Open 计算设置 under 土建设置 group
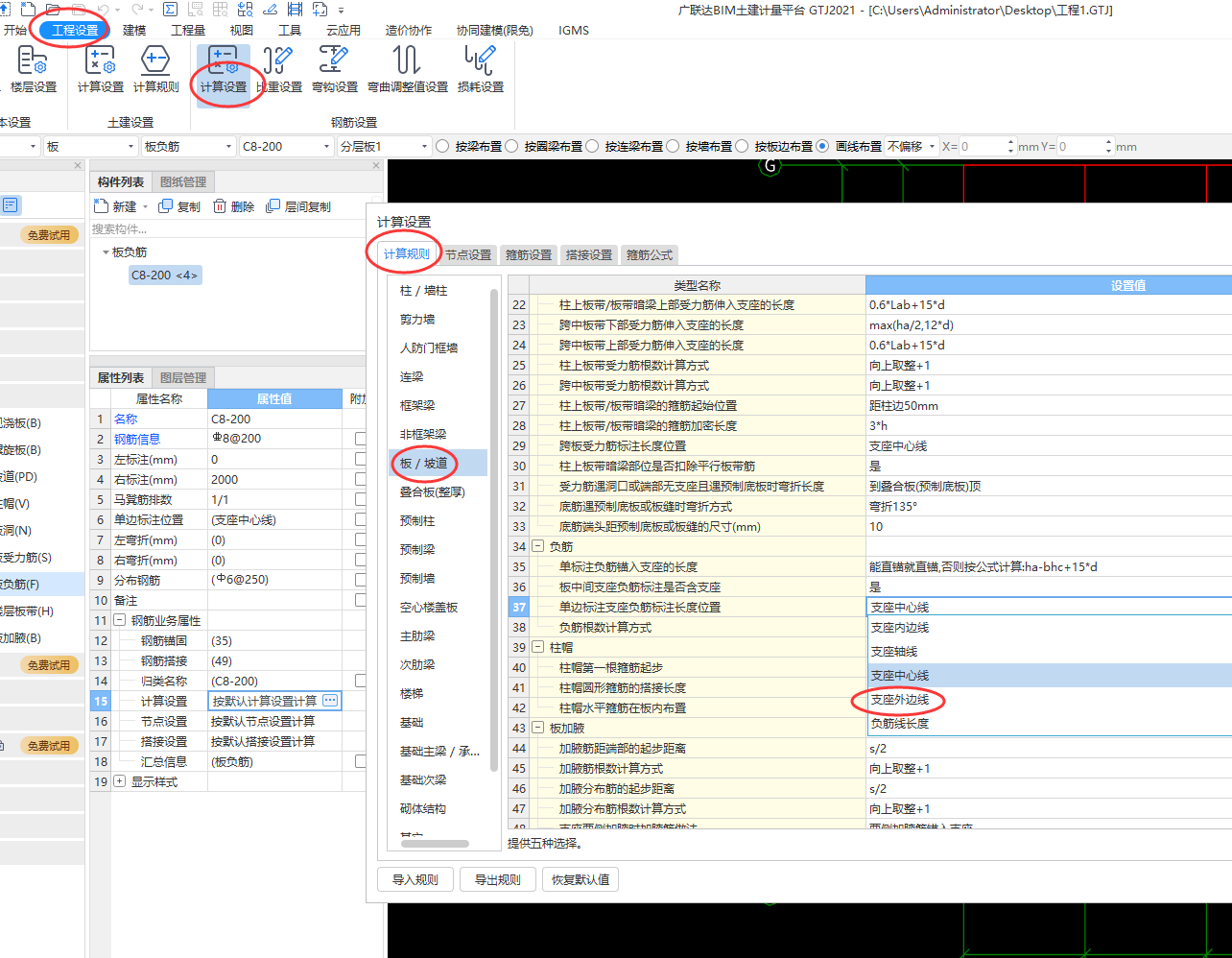 [x=101, y=69]
